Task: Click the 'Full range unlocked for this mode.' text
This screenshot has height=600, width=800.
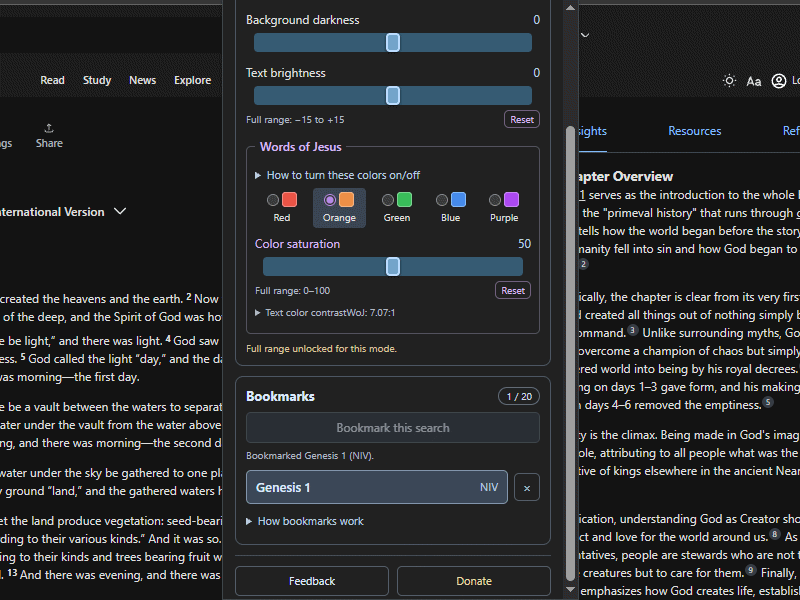Action: pos(321,349)
